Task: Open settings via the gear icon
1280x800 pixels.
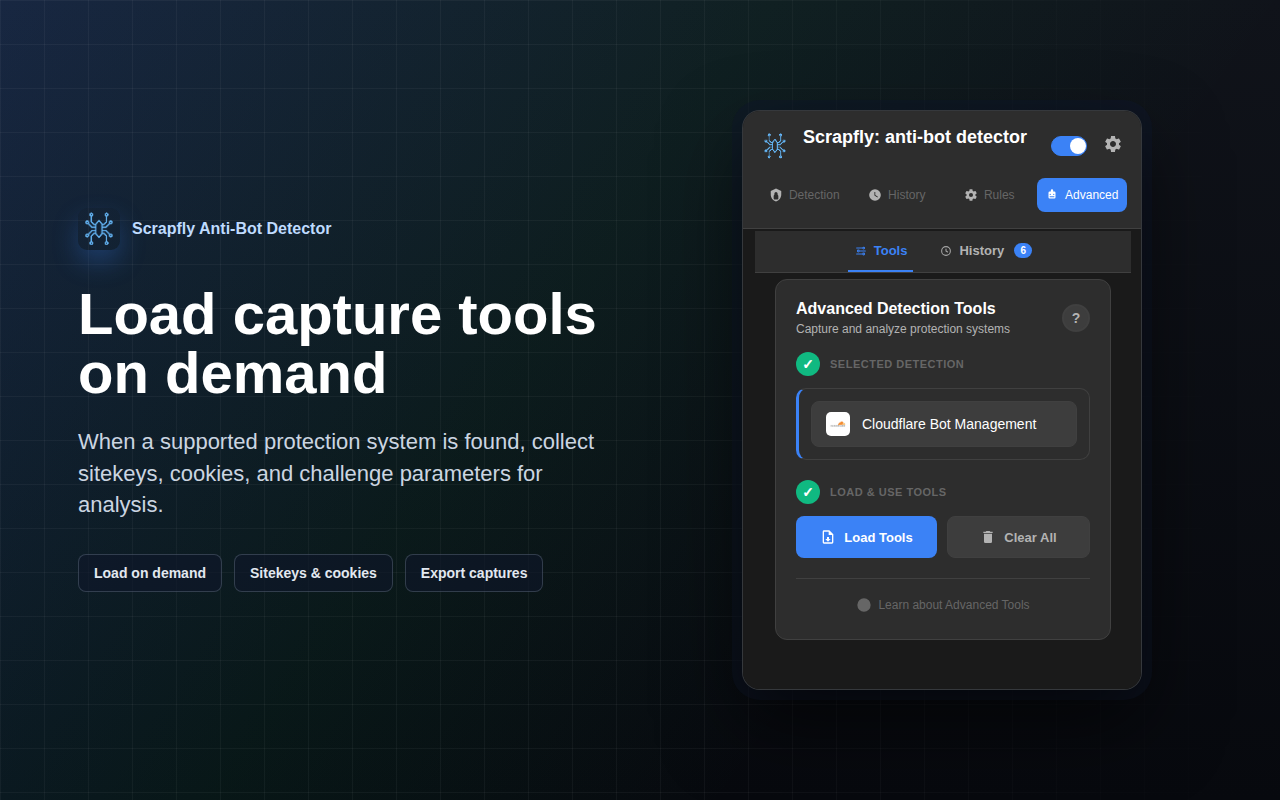Action: tap(1113, 144)
